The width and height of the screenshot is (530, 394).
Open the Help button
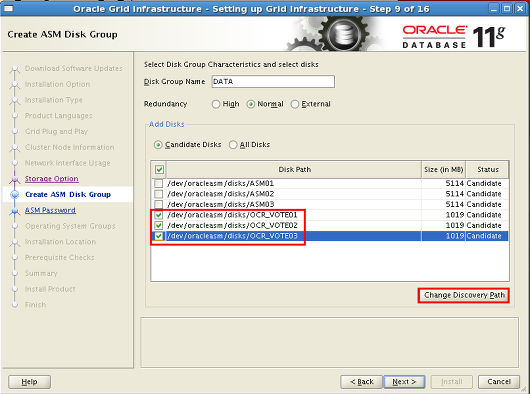(x=29, y=382)
